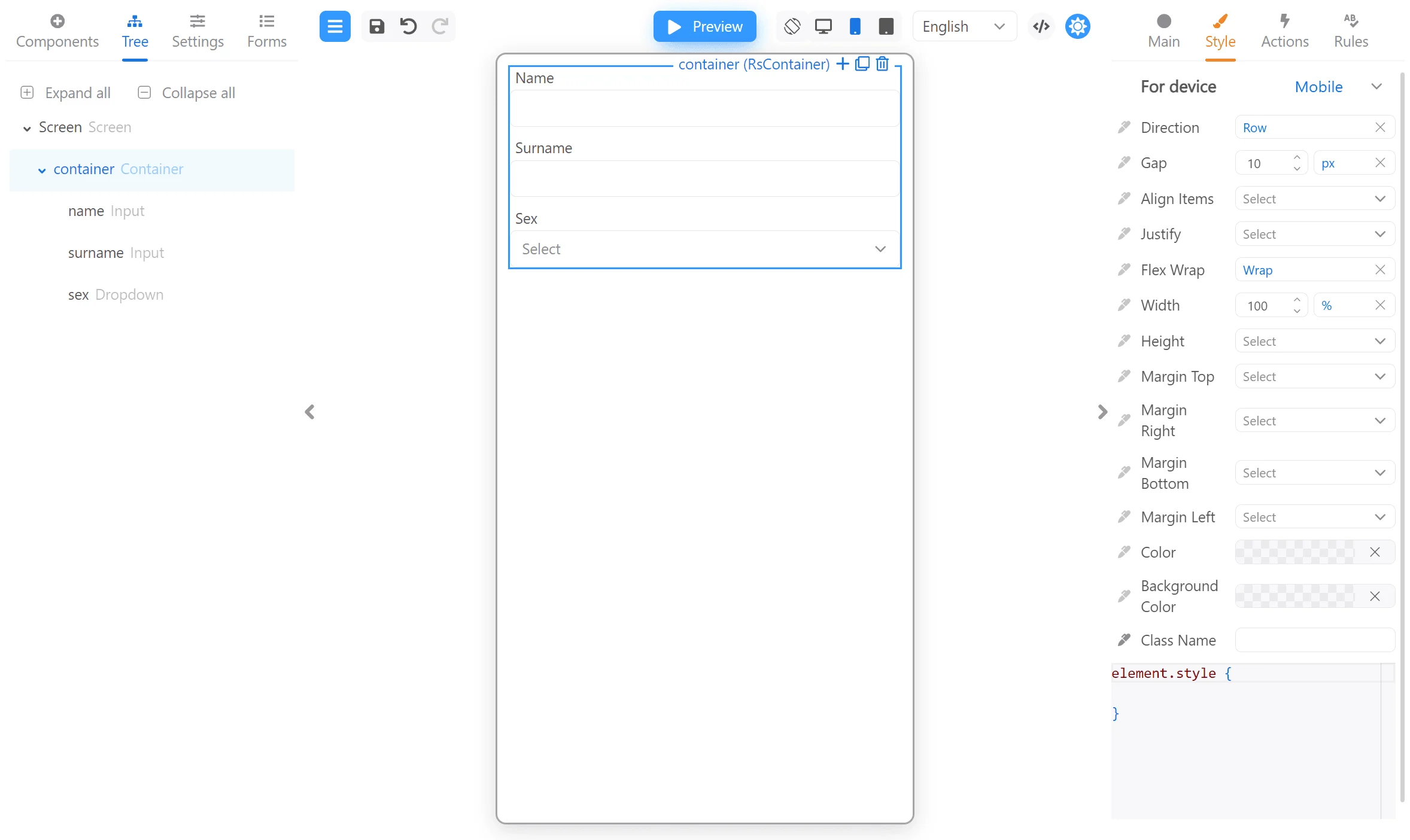Screen dimensions: 1410x840
Task: Open the code view icon
Action: (1041, 26)
